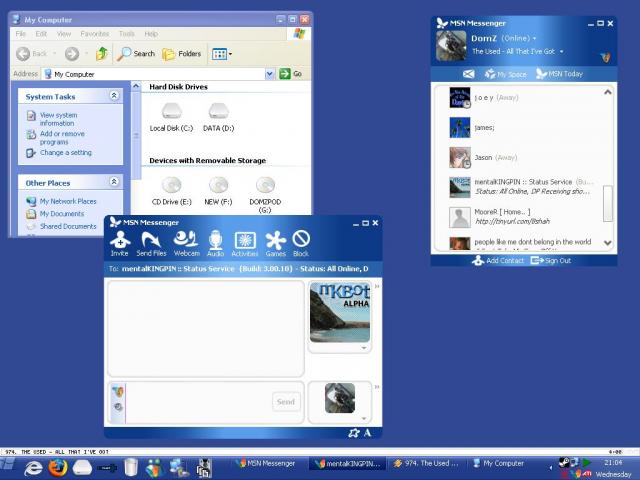Image resolution: width=640 pixels, height=480 pixels.
Task: Open the Tools menu
Action: tap(127, 34)
